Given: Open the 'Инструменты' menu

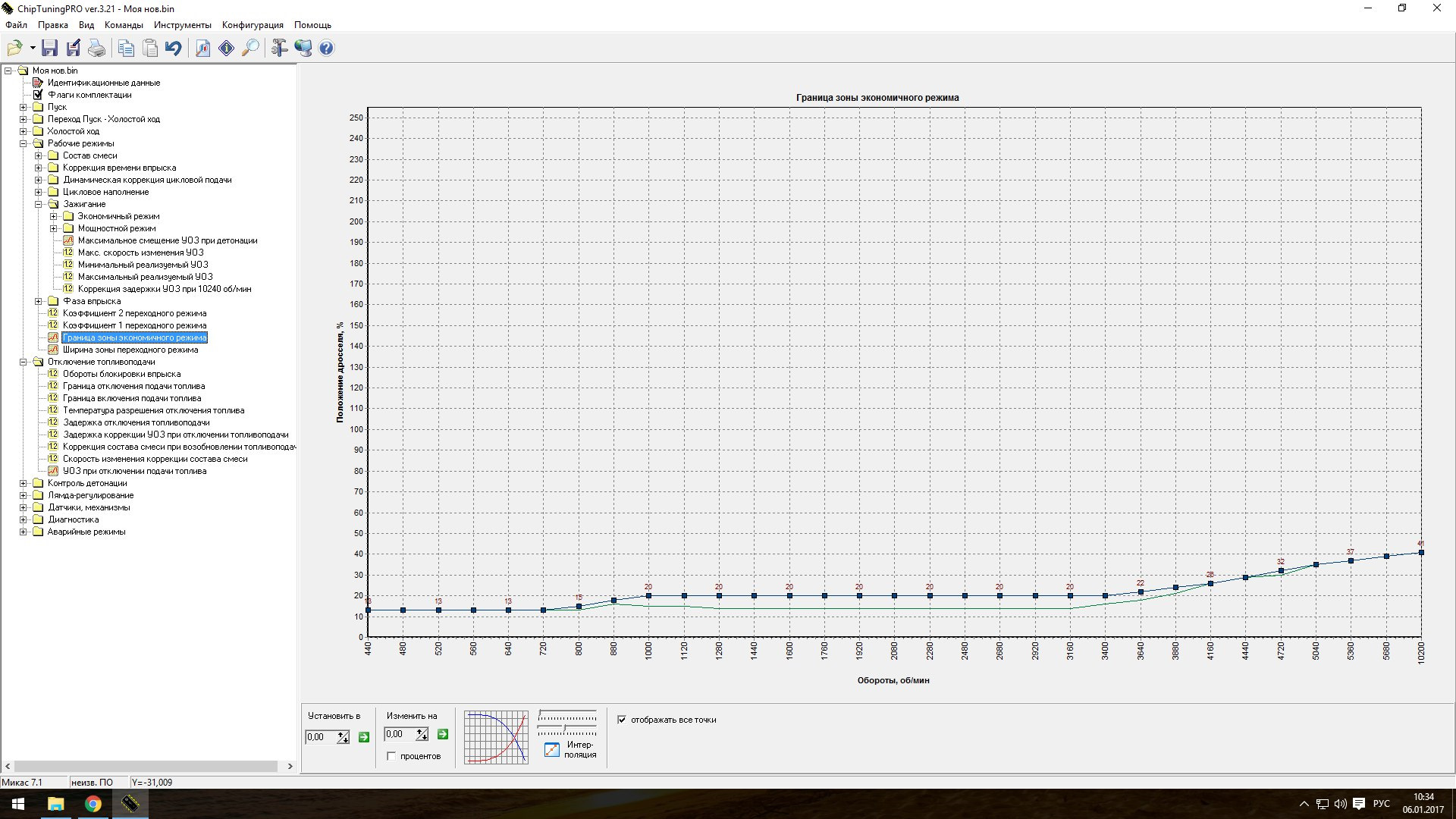Looking at the screenshot, I should (x=182, y=25).
